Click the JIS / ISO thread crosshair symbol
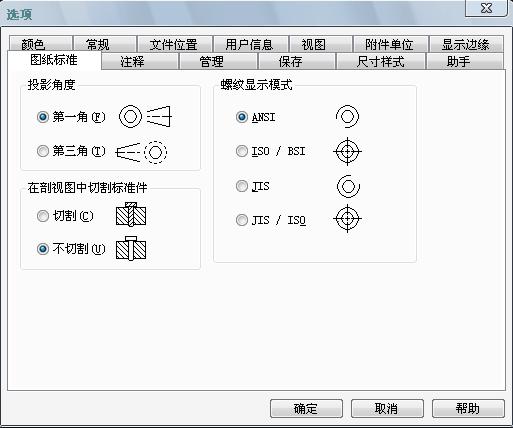Screen dimensions: 513x428 click(347, 218)
